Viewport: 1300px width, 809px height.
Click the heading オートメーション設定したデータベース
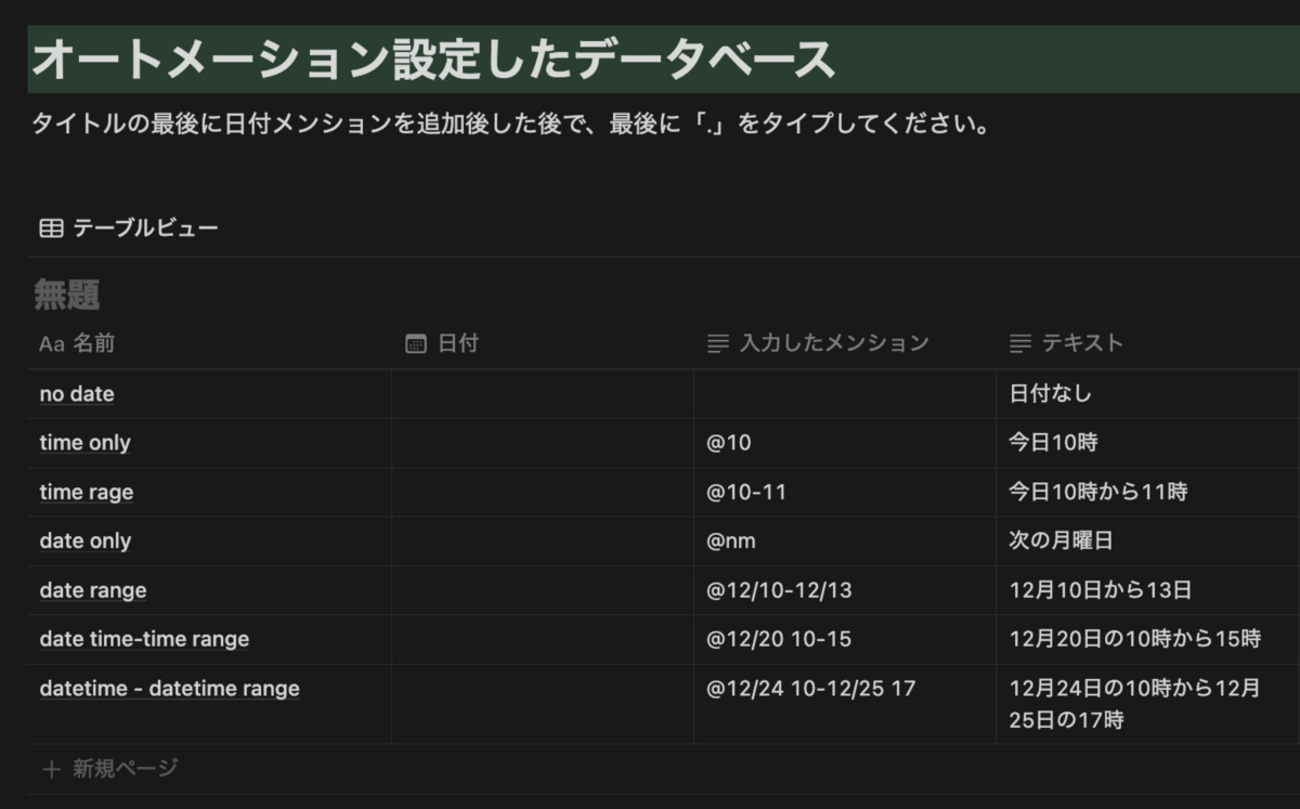click(x=434, y=59)
